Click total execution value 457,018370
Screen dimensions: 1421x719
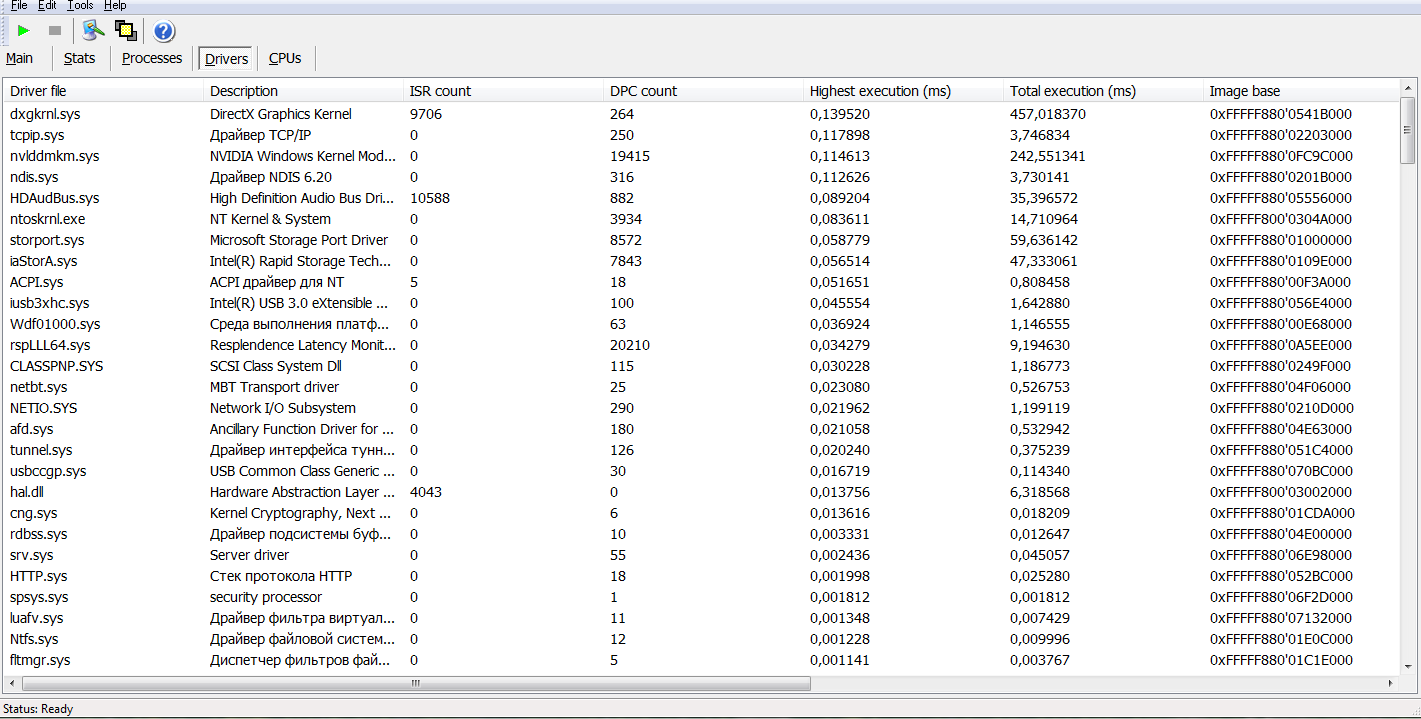(1048, 114)
